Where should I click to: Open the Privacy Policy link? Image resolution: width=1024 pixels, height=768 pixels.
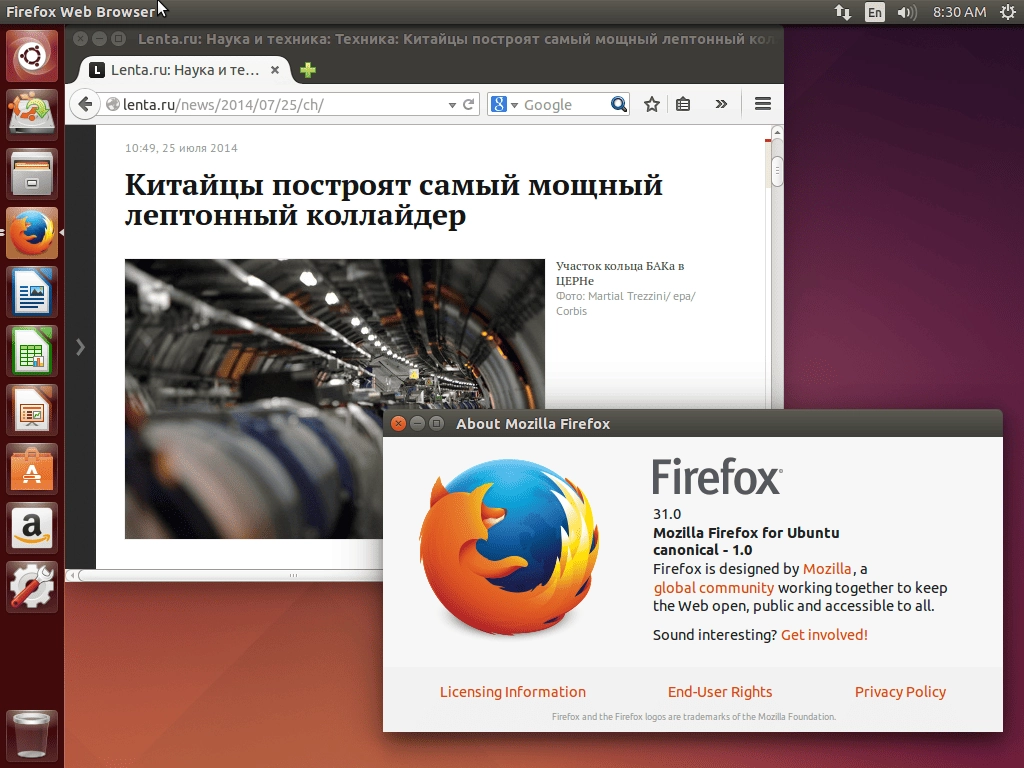(x=900, y=692)
